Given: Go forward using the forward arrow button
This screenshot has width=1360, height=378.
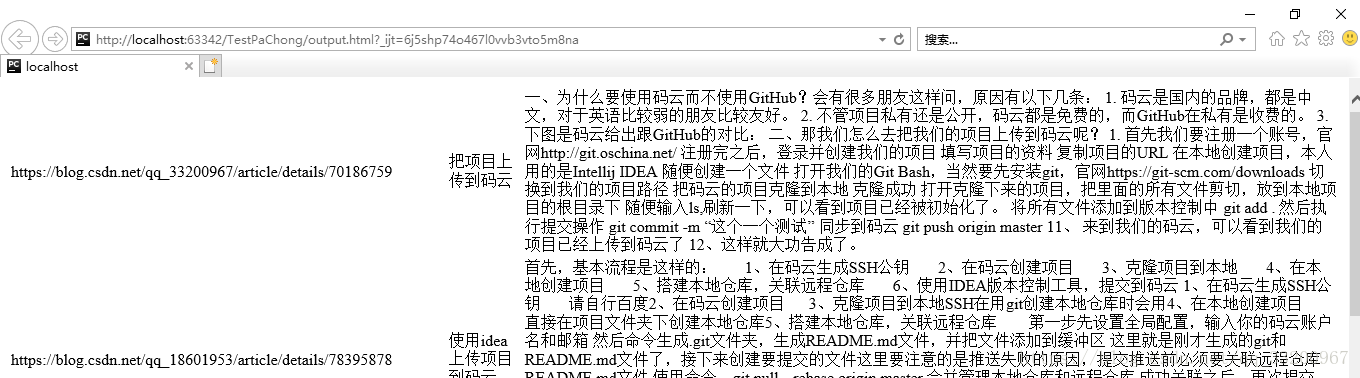Looking at the screenshot, I should pyautogui.click(x=55, y=39).
